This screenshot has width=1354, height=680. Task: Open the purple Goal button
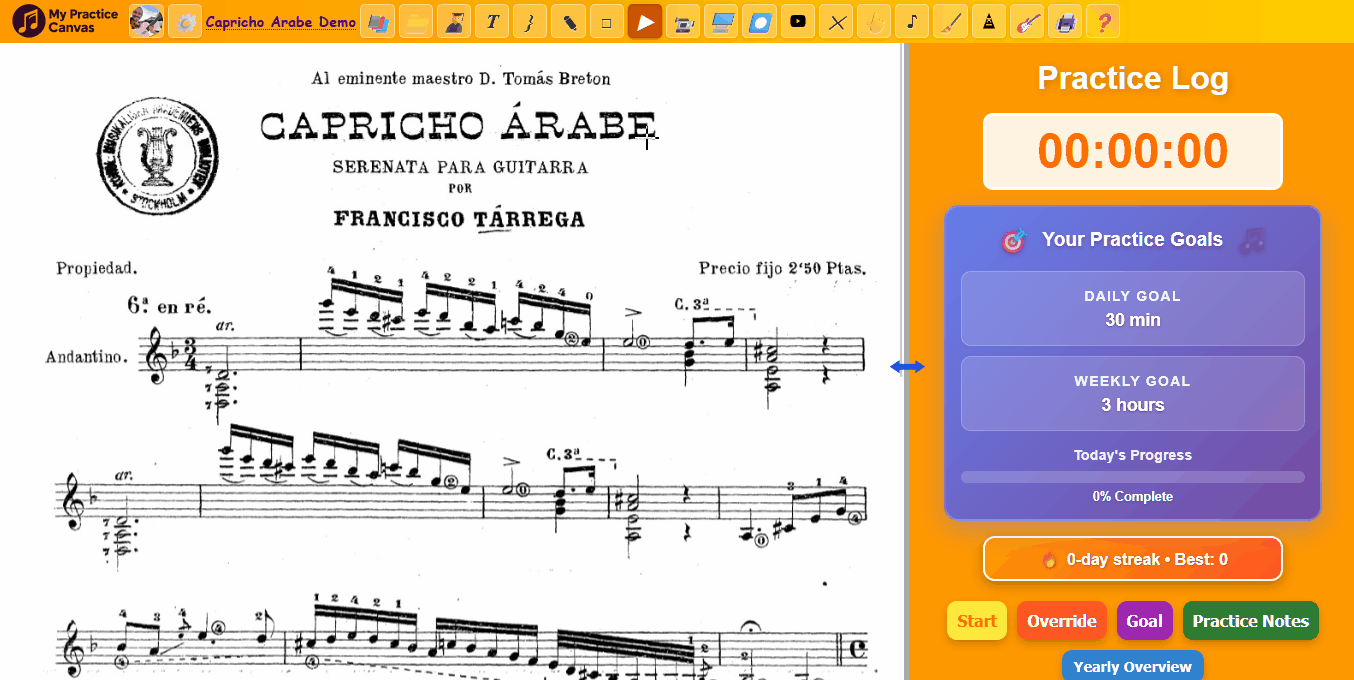pyautogui.click(x=1145, y=621)
